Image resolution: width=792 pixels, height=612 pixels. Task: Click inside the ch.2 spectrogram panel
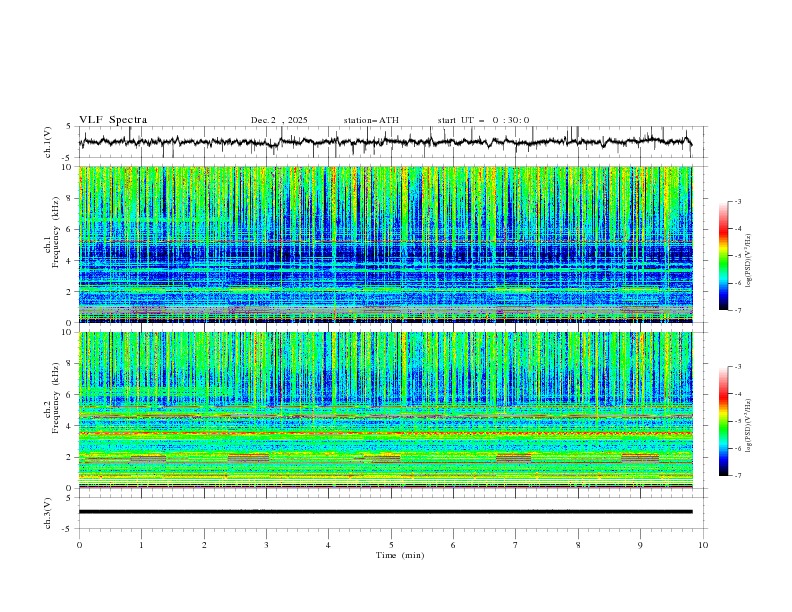pyautogui.click(x=385, y=410)
